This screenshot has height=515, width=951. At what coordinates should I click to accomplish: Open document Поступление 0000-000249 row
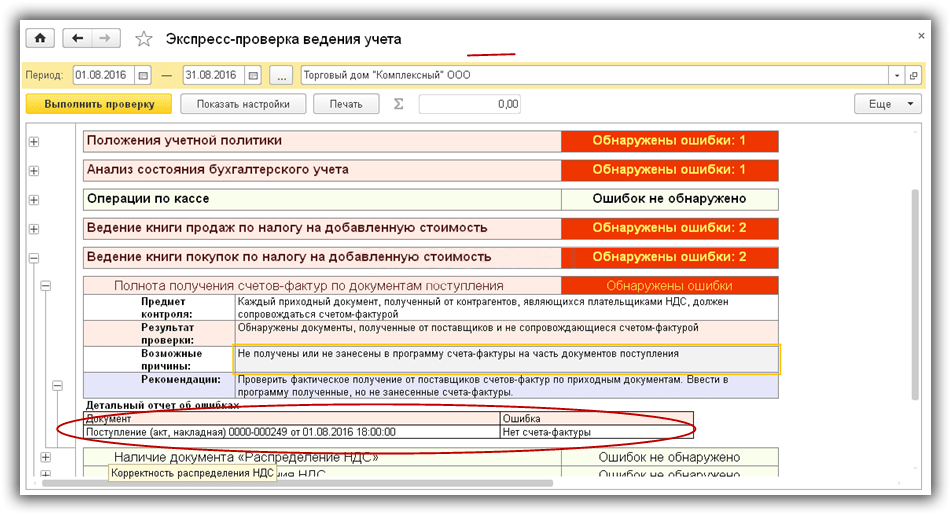point(292,433)
